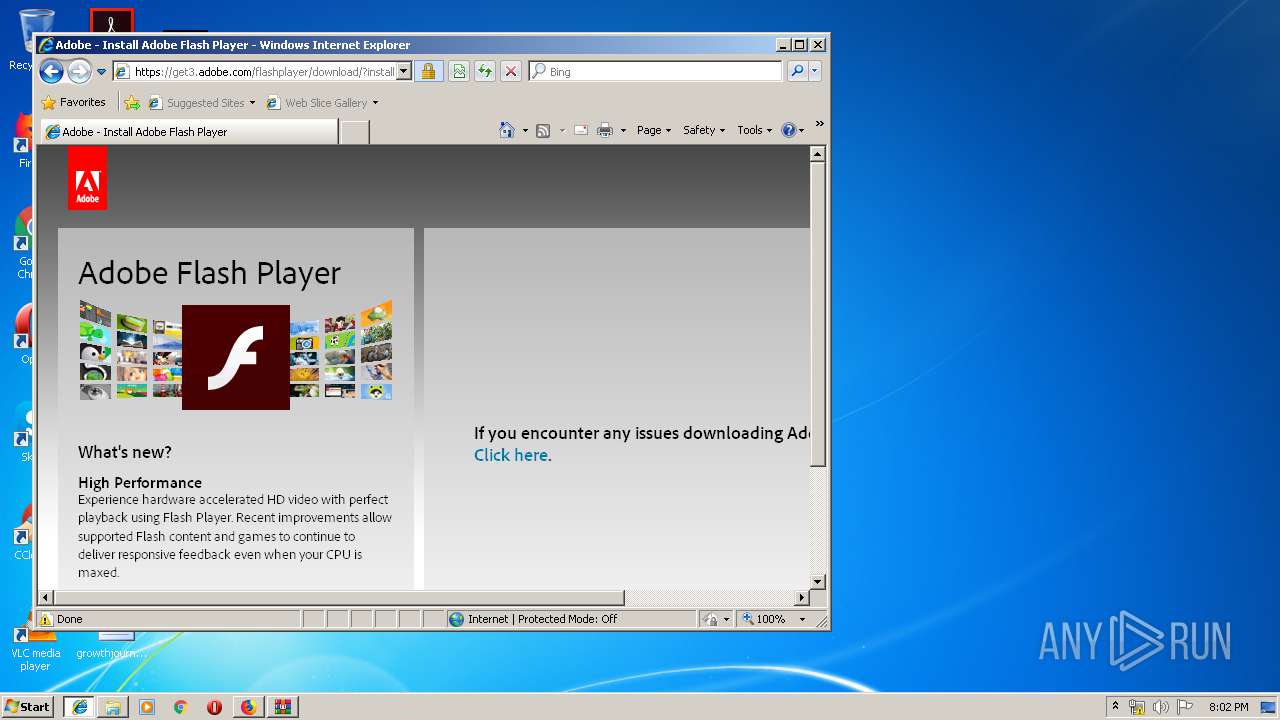Image resolution: width=1280 pixels, height=720 pixels.
Task: Click the Help question mark icon
Action: (788, 130)
